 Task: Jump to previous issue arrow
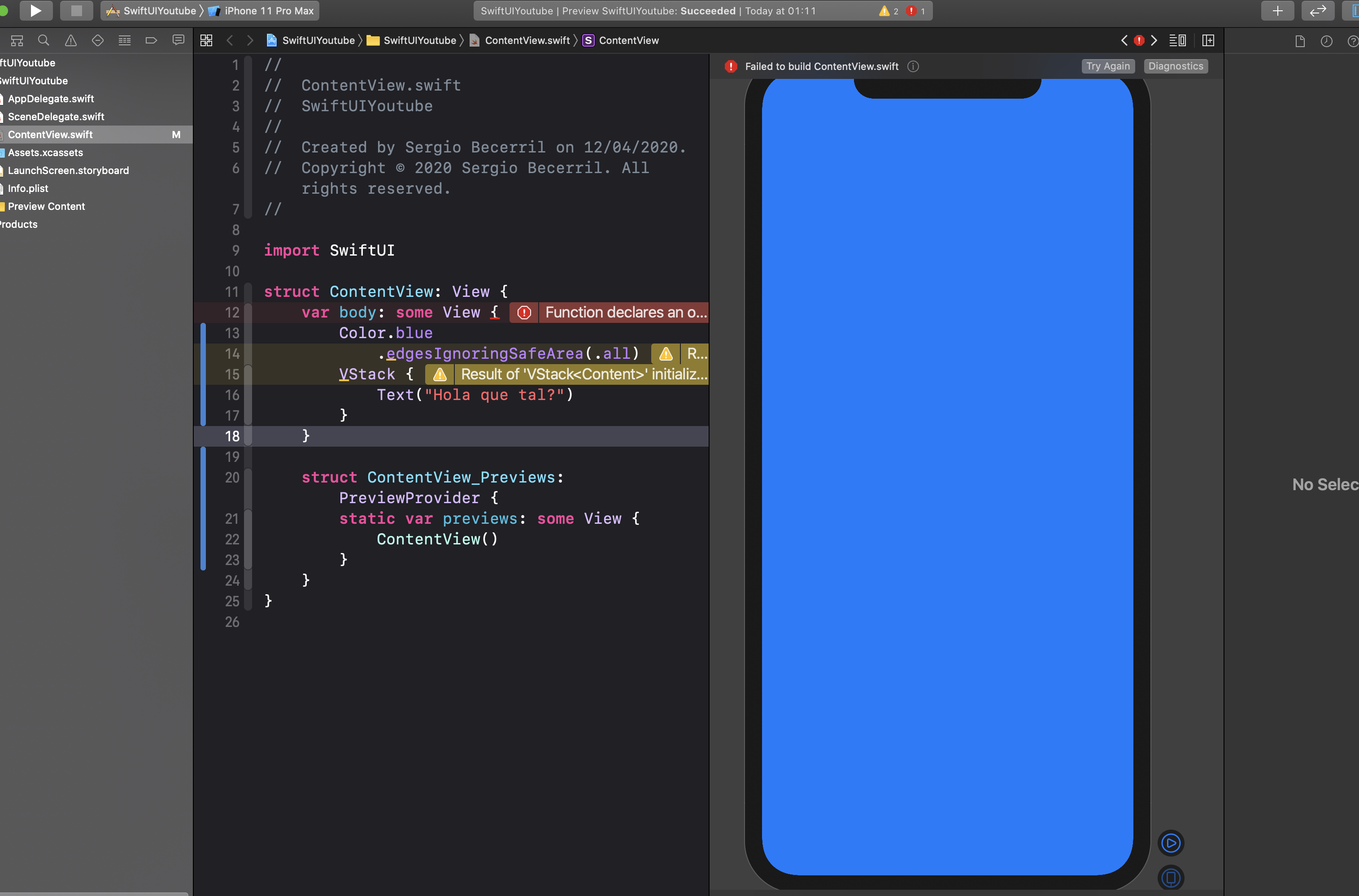click(x=1124, y=40)
